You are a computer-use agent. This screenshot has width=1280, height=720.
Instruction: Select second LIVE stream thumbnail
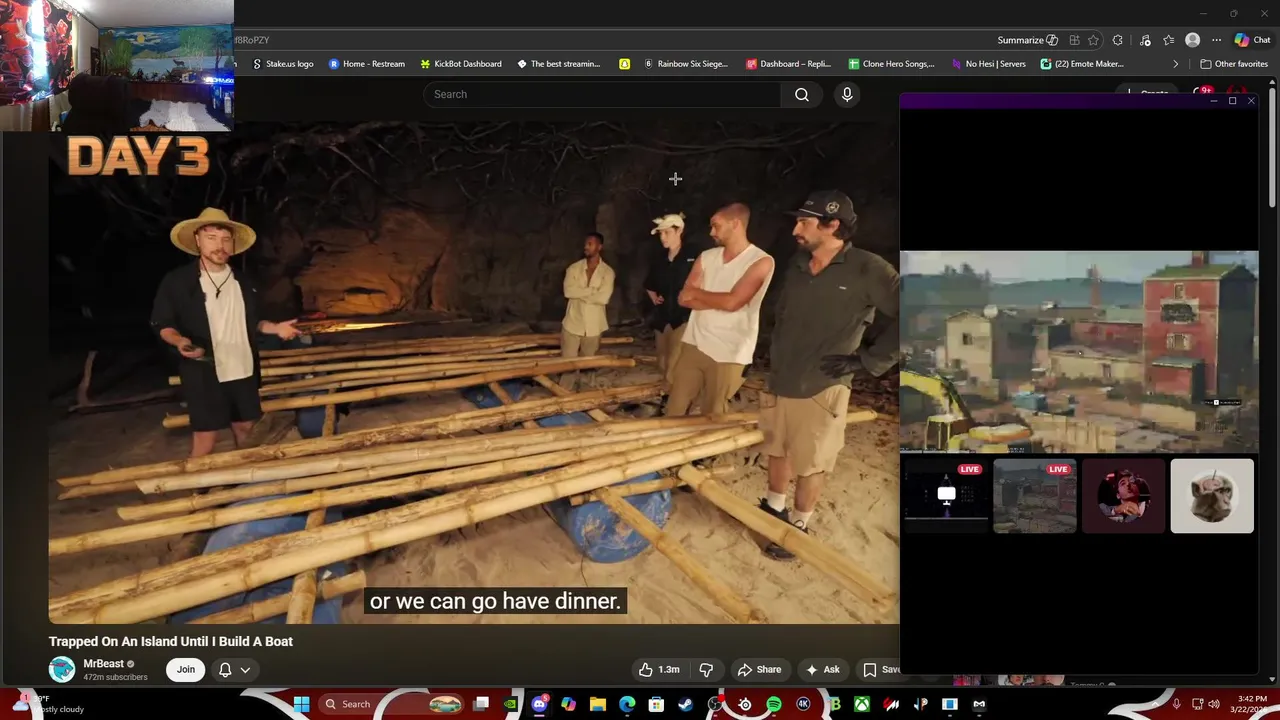click(x=1035, y=496)
